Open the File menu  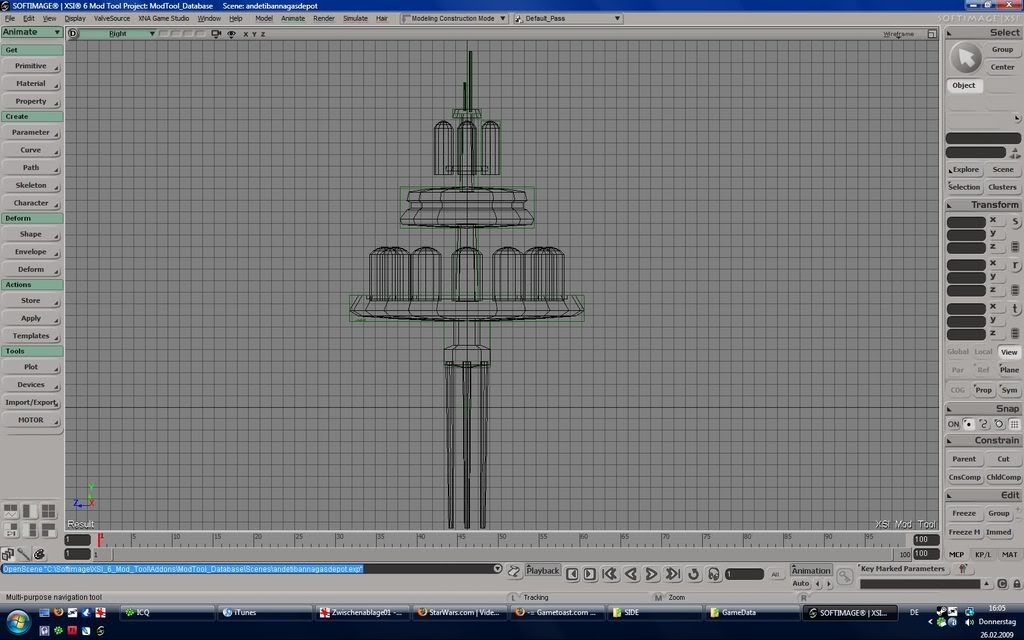[10, 18]
